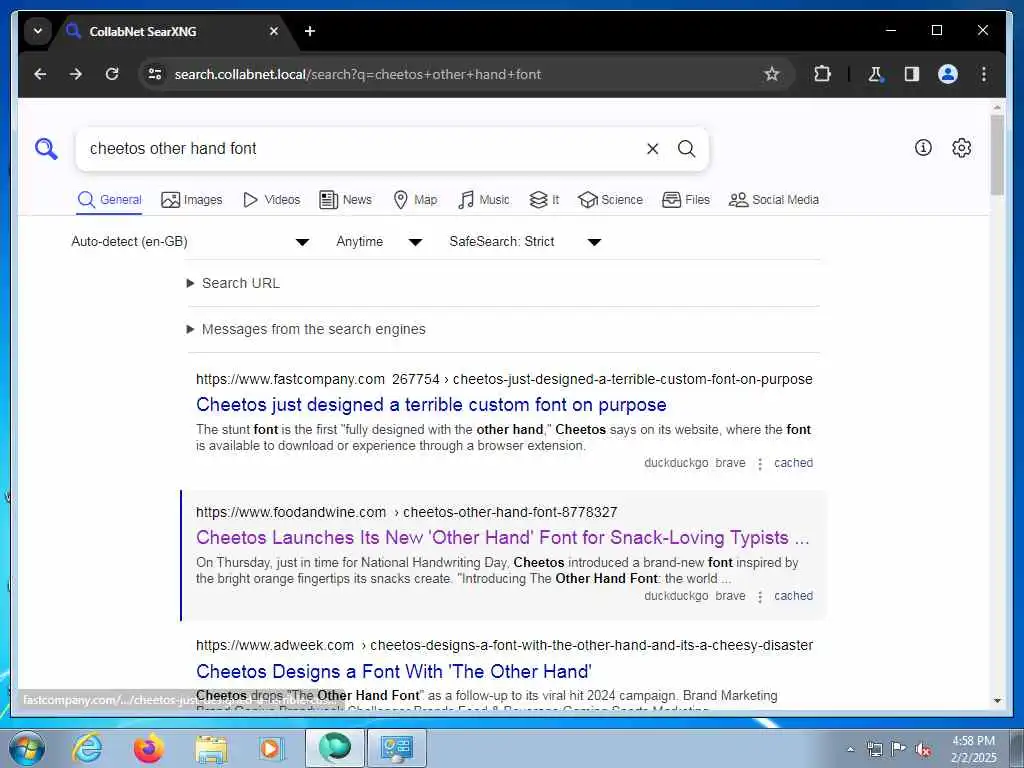1024x768 pixels.
Task: Expand Messages from the search engines
Action: point(306,329)
